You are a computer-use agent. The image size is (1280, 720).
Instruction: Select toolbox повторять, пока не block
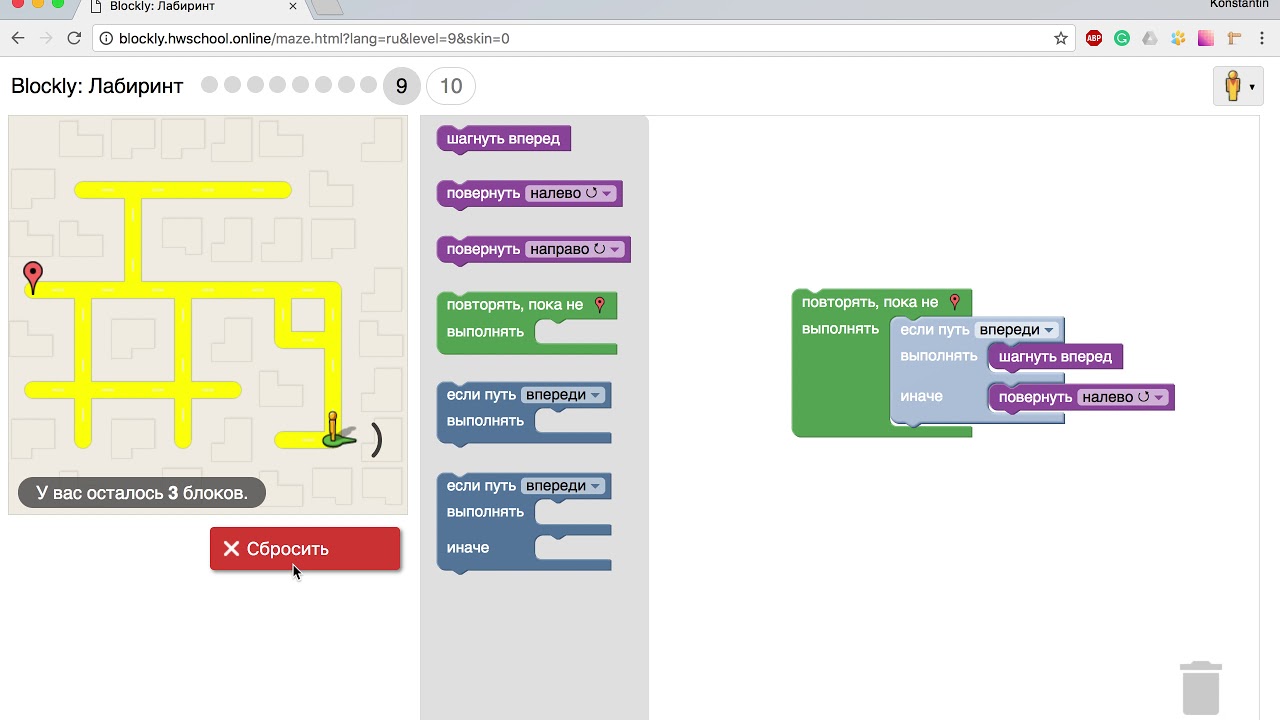coord(526,322)
